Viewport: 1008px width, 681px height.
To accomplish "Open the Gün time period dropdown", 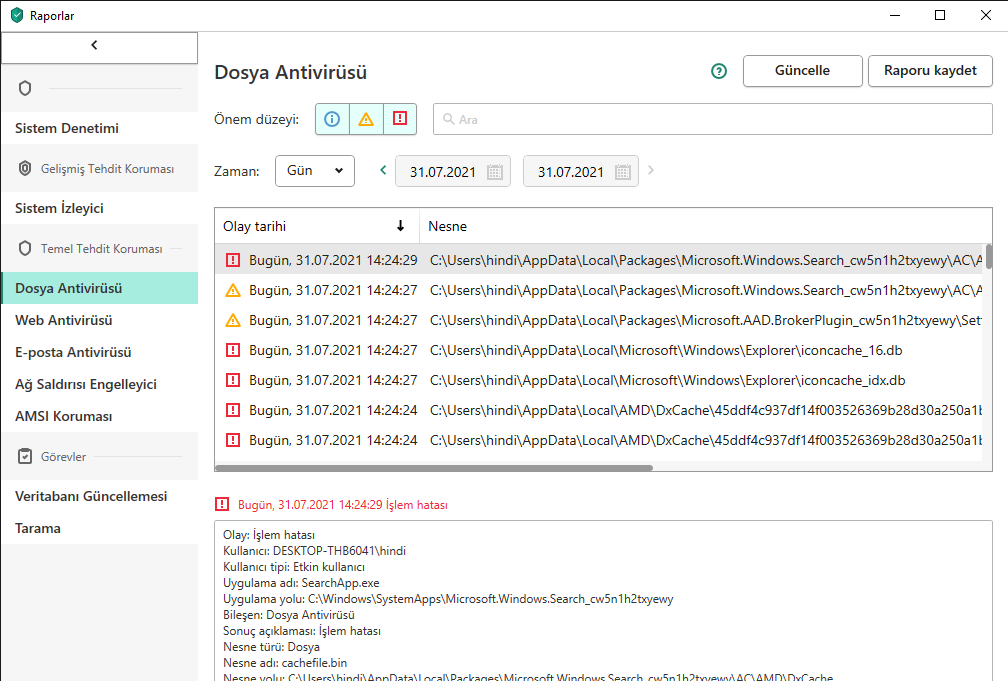I will tap(314, 171).
